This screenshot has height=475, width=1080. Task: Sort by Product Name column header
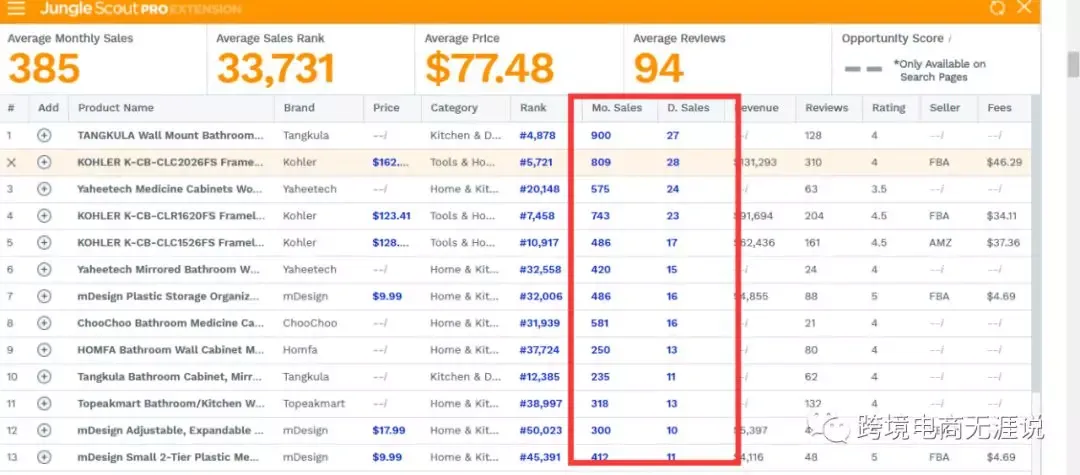tap(116, 108)
